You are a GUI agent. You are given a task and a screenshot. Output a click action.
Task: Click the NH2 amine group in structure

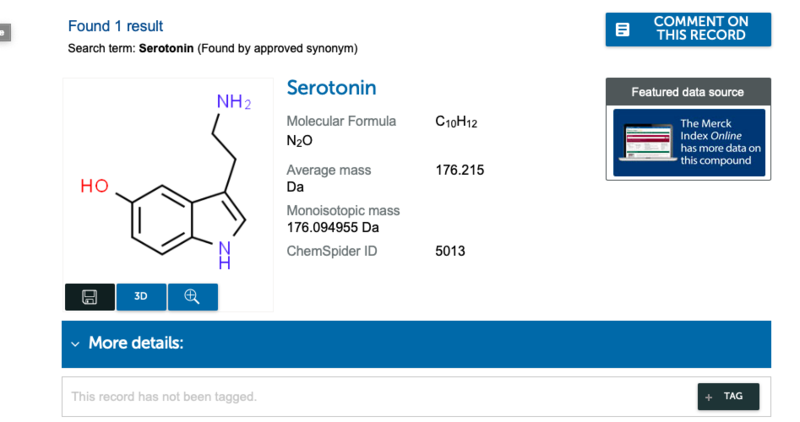(x=233, y=103)
